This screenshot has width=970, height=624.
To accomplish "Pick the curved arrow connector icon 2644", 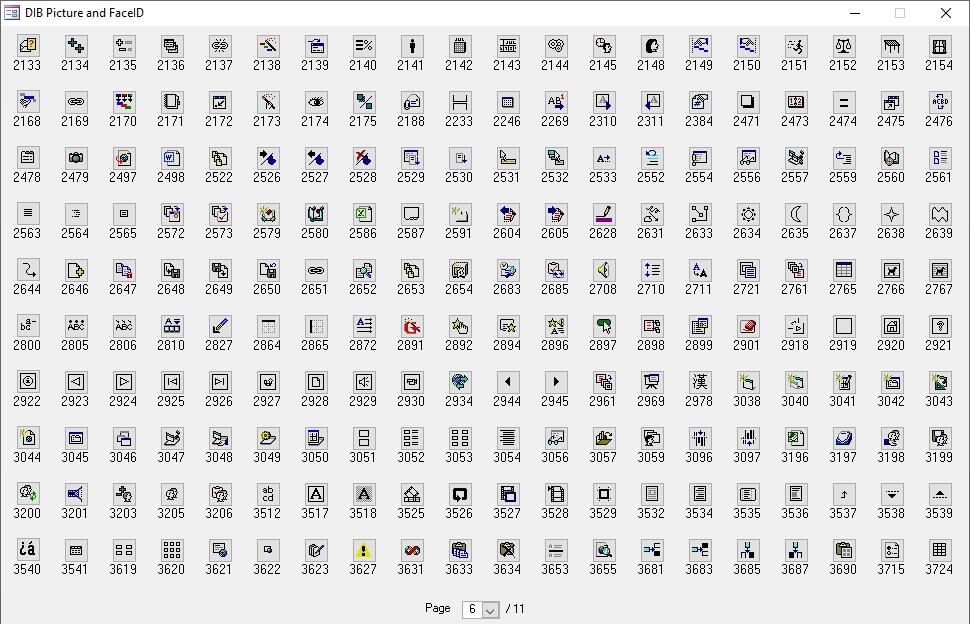I will 27,270.
